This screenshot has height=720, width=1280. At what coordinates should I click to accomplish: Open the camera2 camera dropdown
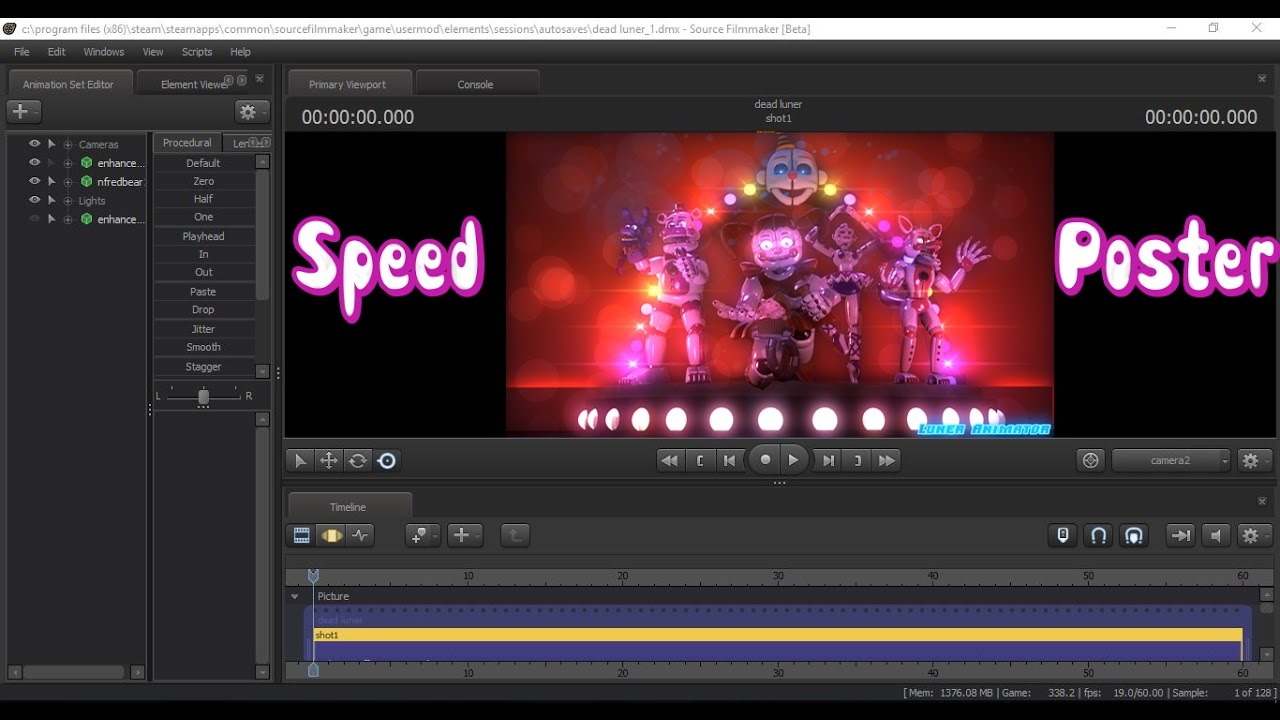(x=1172, y=461)
